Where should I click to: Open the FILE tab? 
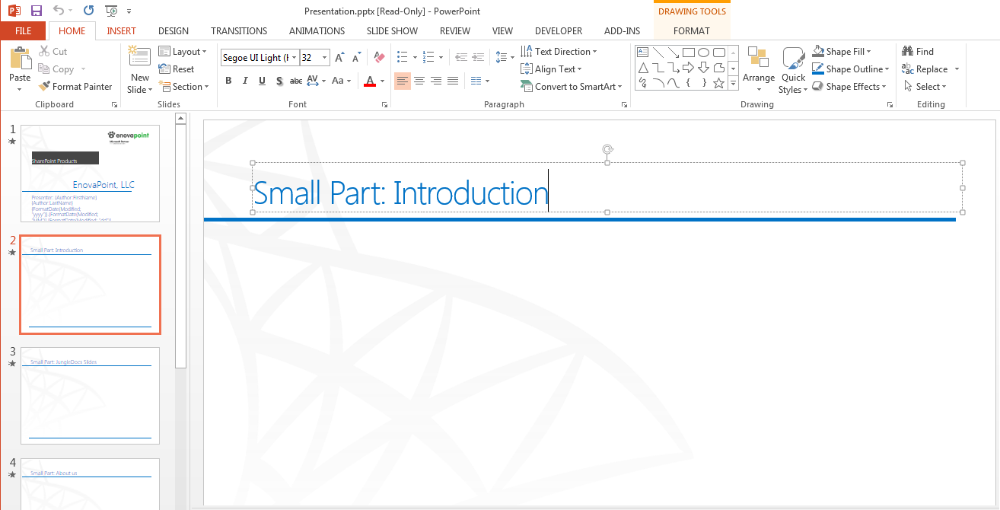click(23, 31)
